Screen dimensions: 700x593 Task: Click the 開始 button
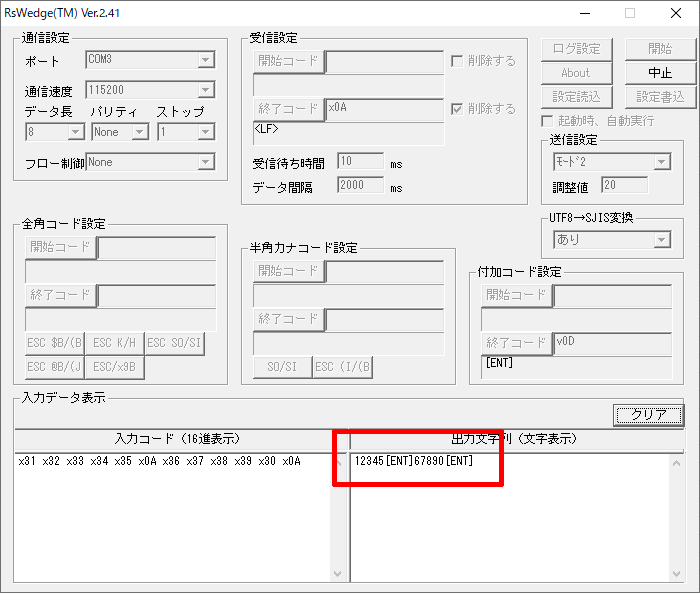coord(660,49)
